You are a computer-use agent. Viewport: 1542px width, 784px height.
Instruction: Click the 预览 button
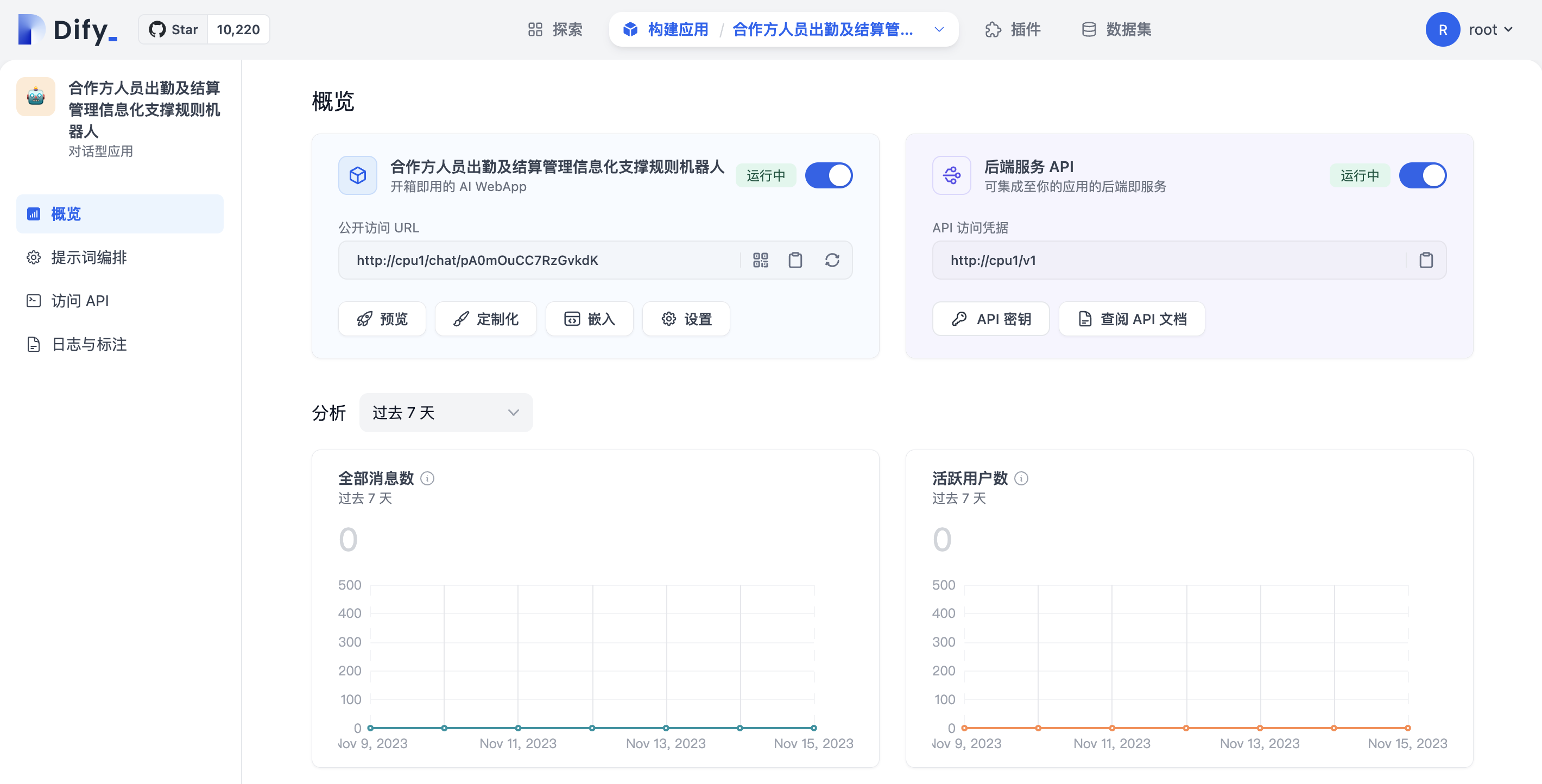pos(382,319)
